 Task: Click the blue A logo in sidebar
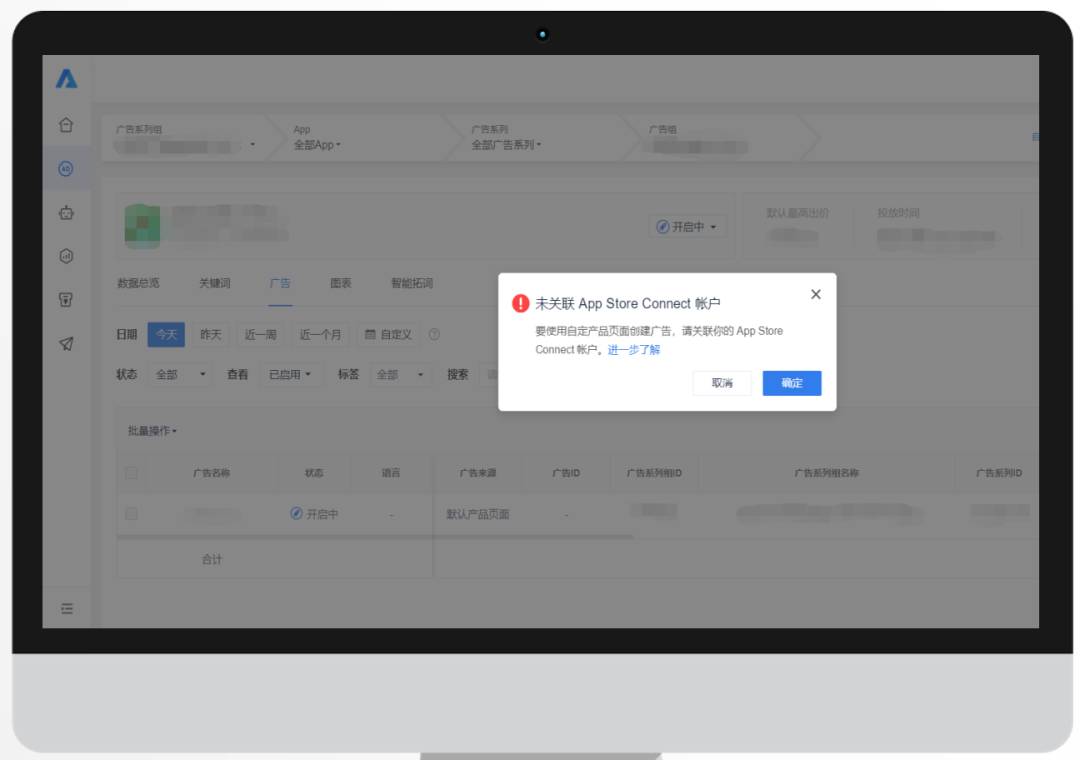click(66, 79)
